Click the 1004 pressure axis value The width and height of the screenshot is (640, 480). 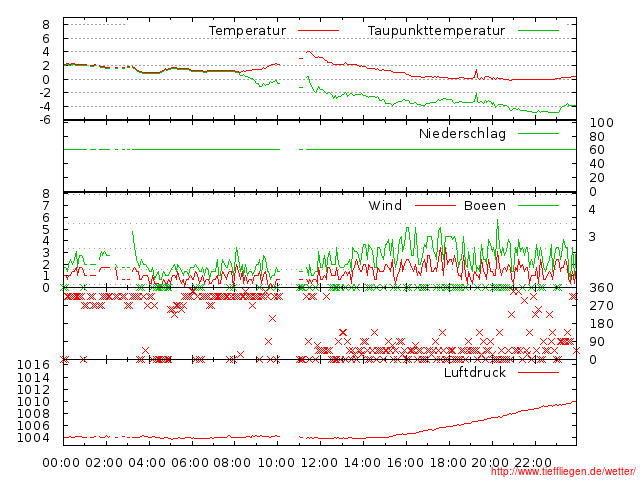[x=33, y=438]
